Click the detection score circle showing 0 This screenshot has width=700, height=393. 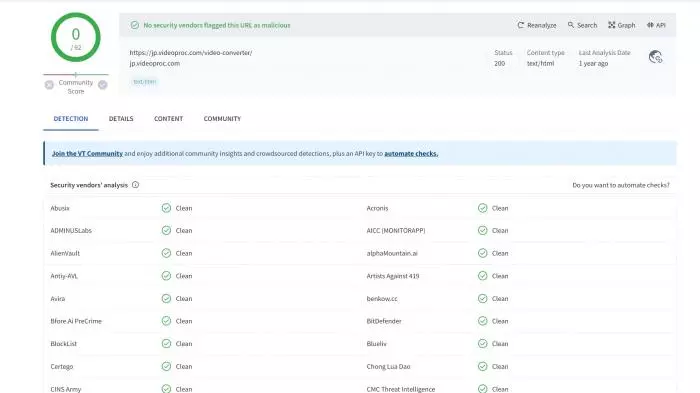75,37
